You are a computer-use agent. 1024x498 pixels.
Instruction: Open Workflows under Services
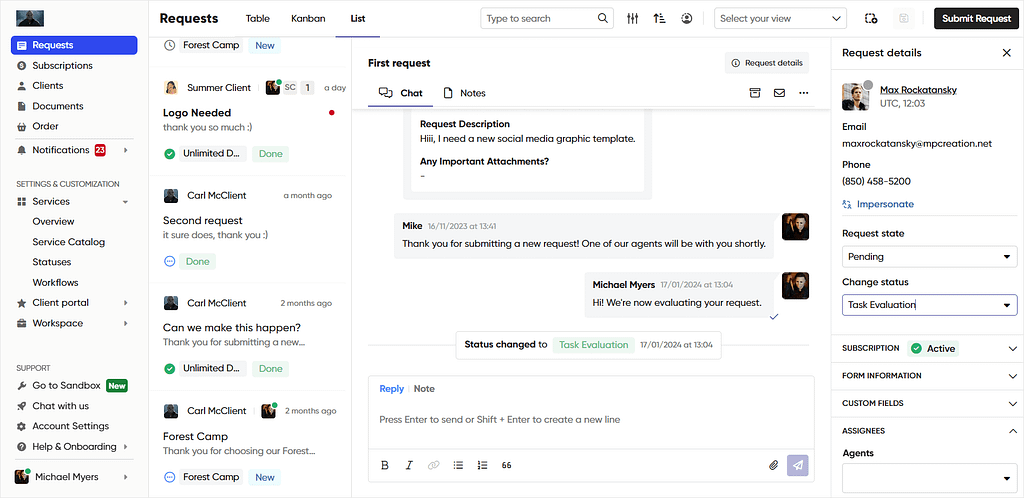click(x=56, y=283)
